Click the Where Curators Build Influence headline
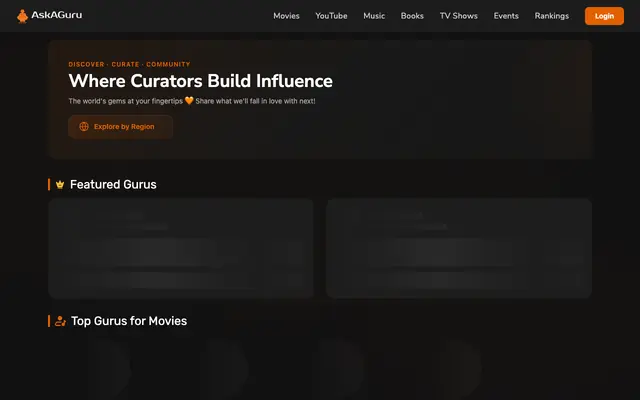 (x=200, y=81)
